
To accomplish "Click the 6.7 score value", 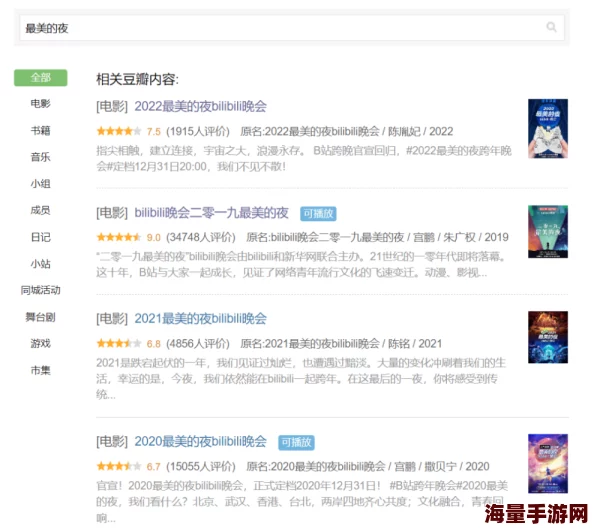I will pyautogui.click(x=153, y=467).
